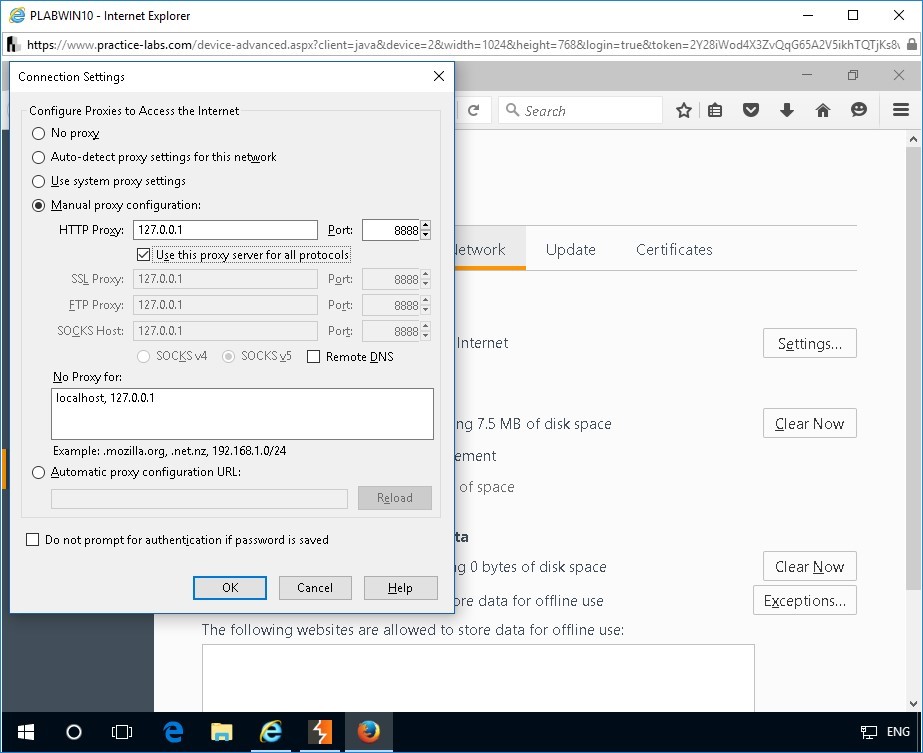Cancel the Connection Settings dialog
The width and height of the screenshot is (923, 753).
[x=315, y=588]
